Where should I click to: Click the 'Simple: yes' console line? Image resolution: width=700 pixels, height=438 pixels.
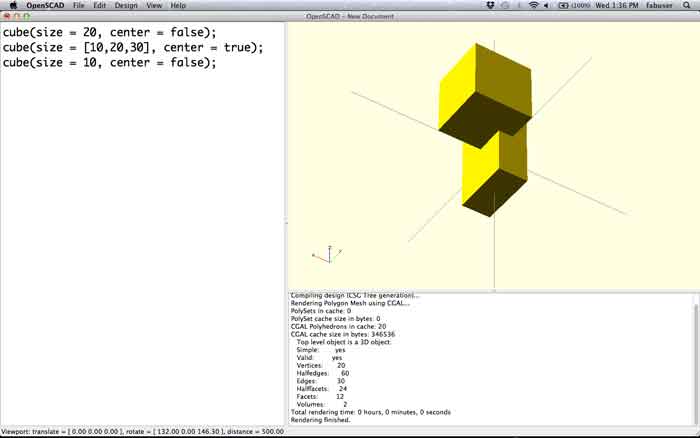pos(321,350)
